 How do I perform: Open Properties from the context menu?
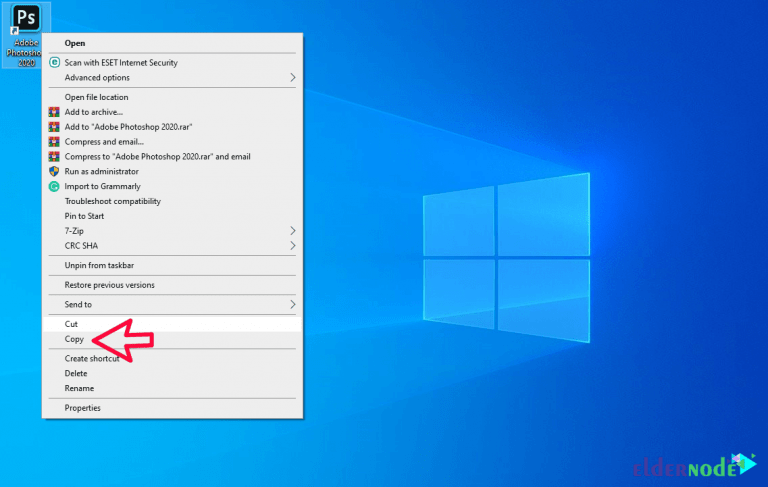click(x=172, y=408)
